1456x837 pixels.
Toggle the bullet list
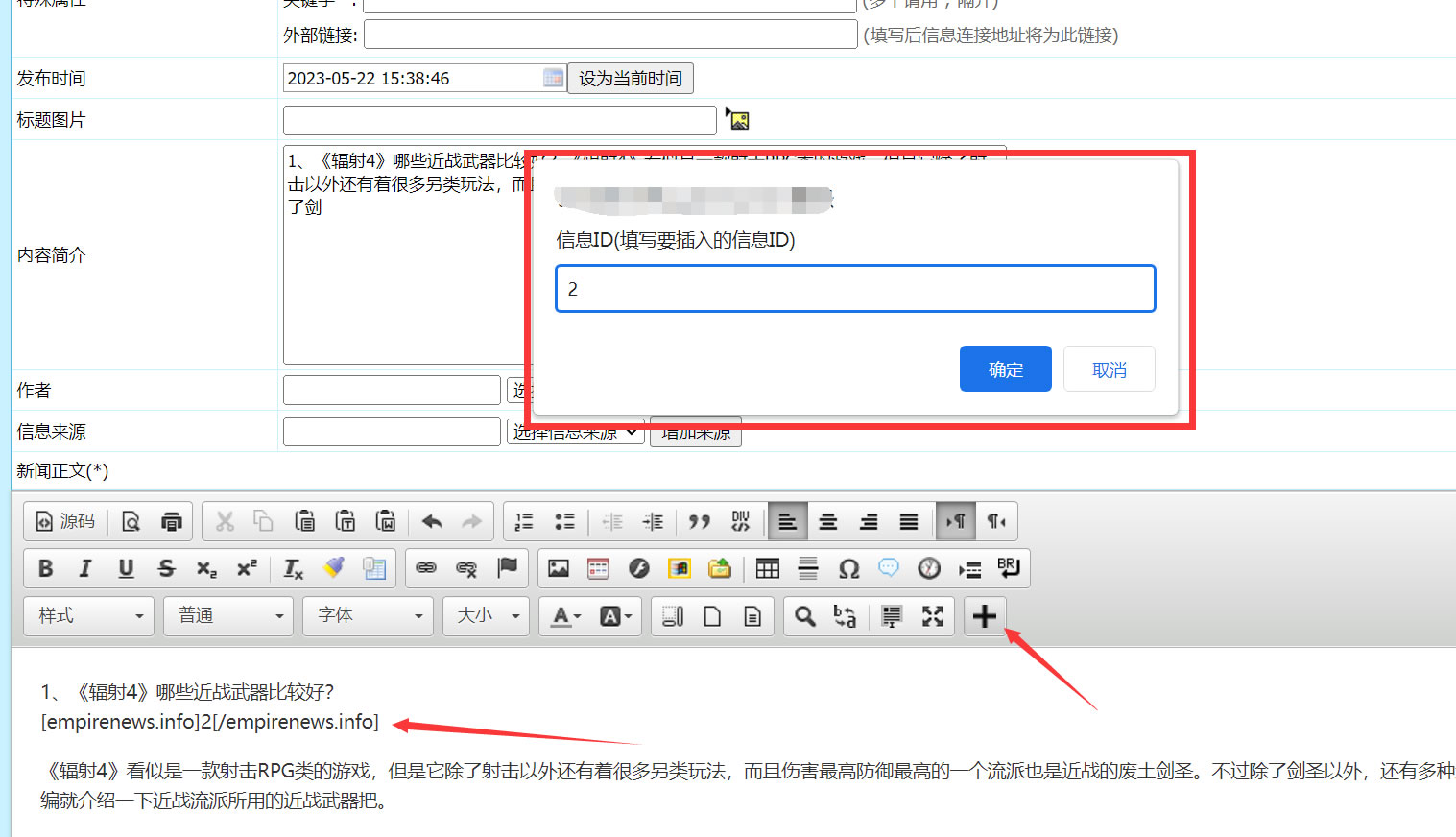pos(564,521)
